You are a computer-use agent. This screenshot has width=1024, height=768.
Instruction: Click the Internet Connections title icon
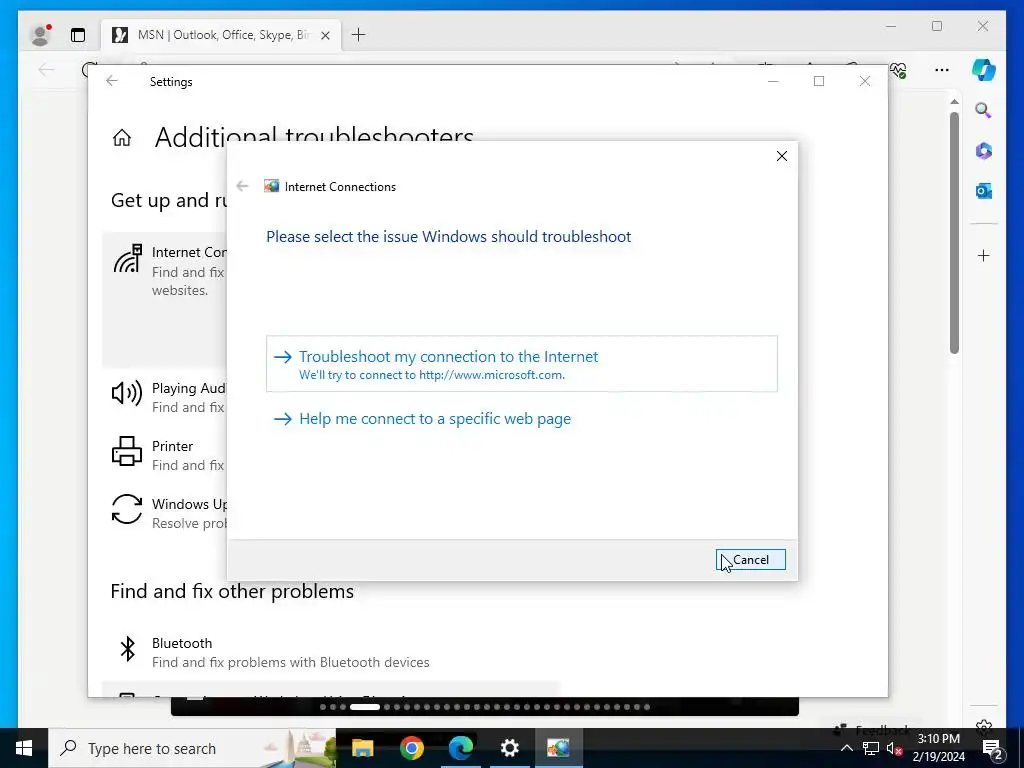point(271,186)
